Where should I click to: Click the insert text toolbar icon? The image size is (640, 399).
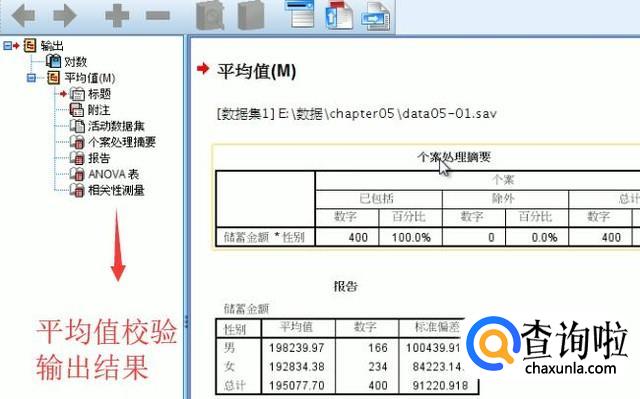click(x=376, y=16)
